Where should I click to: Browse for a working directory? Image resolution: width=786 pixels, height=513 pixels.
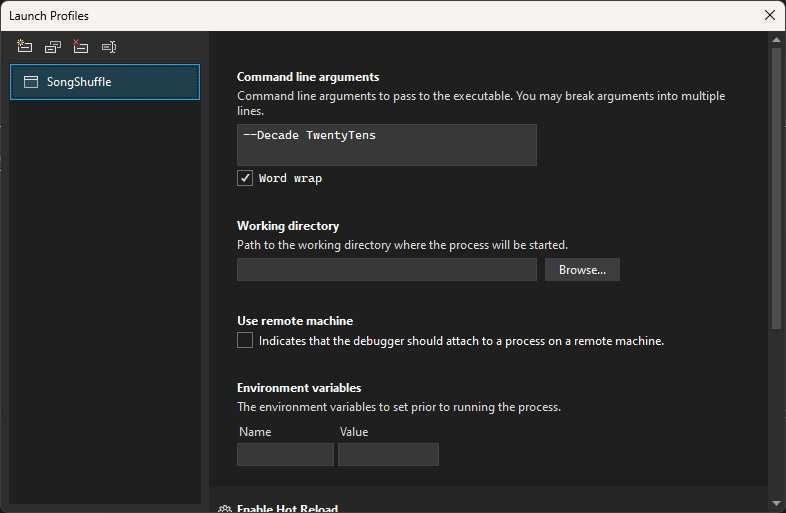[x=582, y=270]
